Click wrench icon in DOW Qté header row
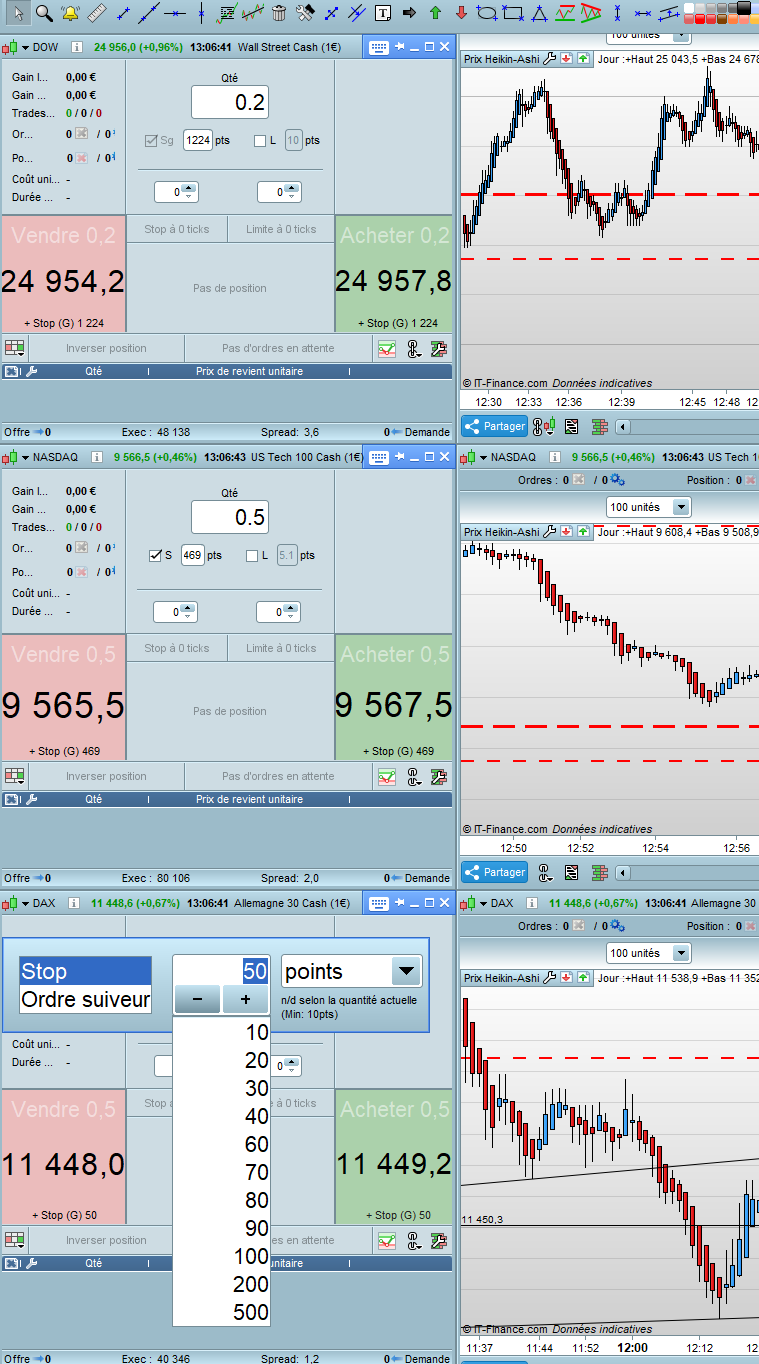Viewport: 759px width, 1364px height. coord(31,371)
